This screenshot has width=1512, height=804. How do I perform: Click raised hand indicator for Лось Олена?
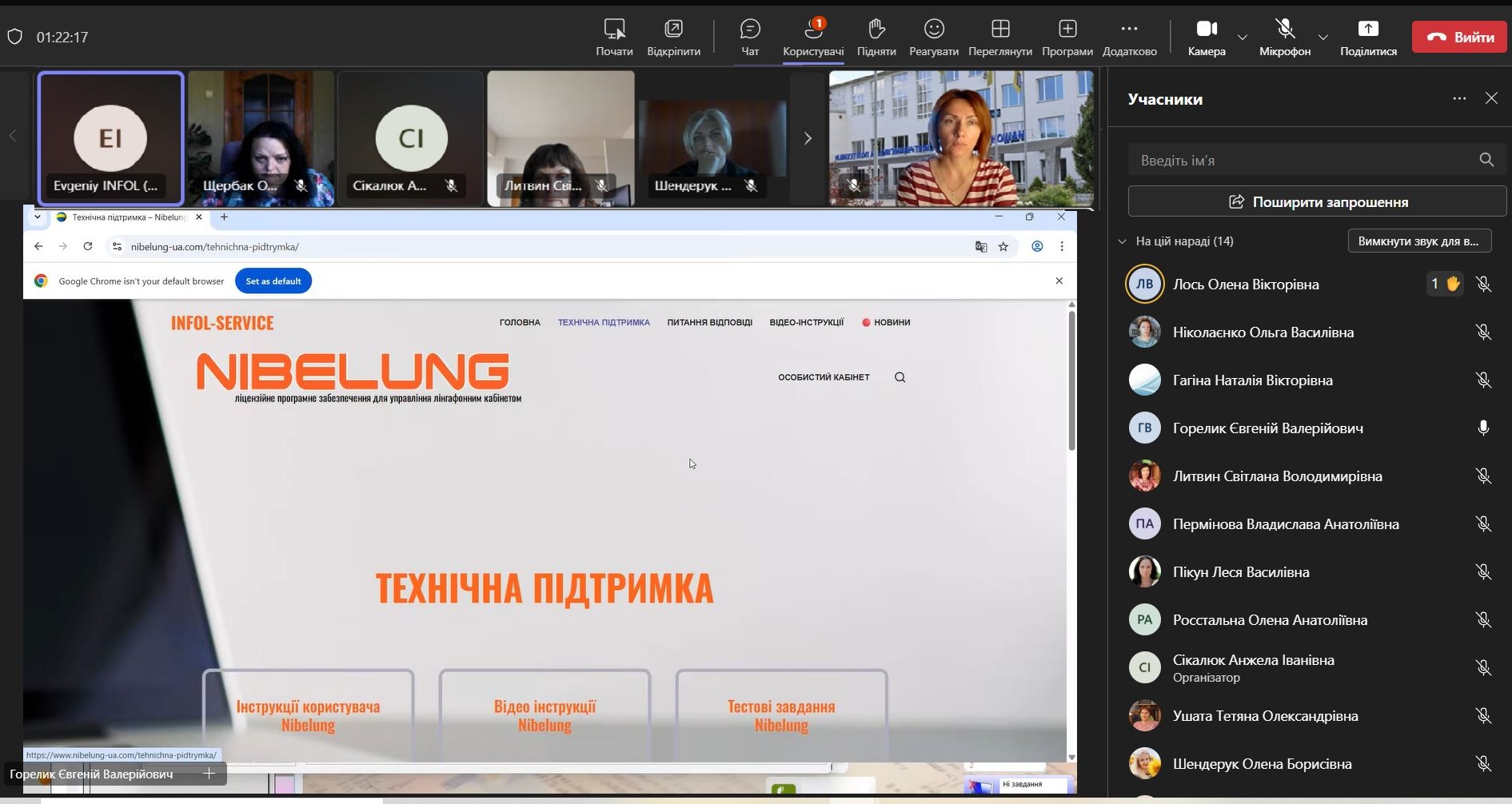pos(1445,284)
